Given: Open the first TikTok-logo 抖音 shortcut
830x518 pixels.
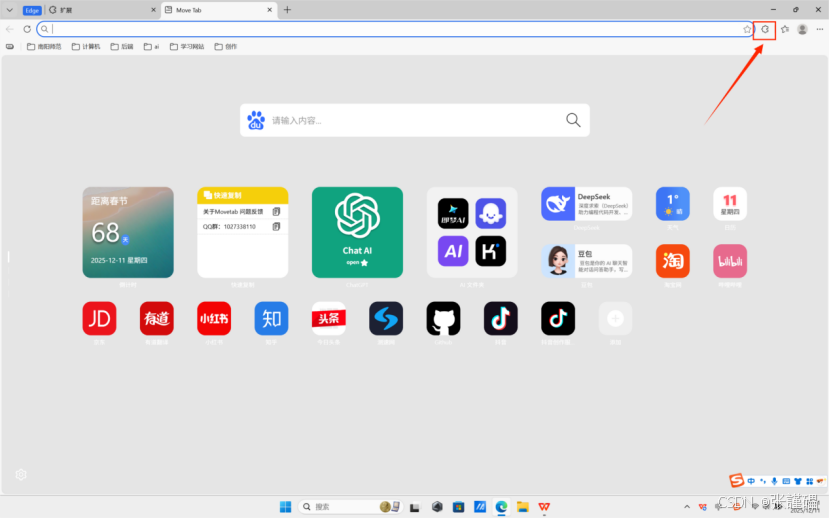Looking at the screenshot, I should click(501, 319).
